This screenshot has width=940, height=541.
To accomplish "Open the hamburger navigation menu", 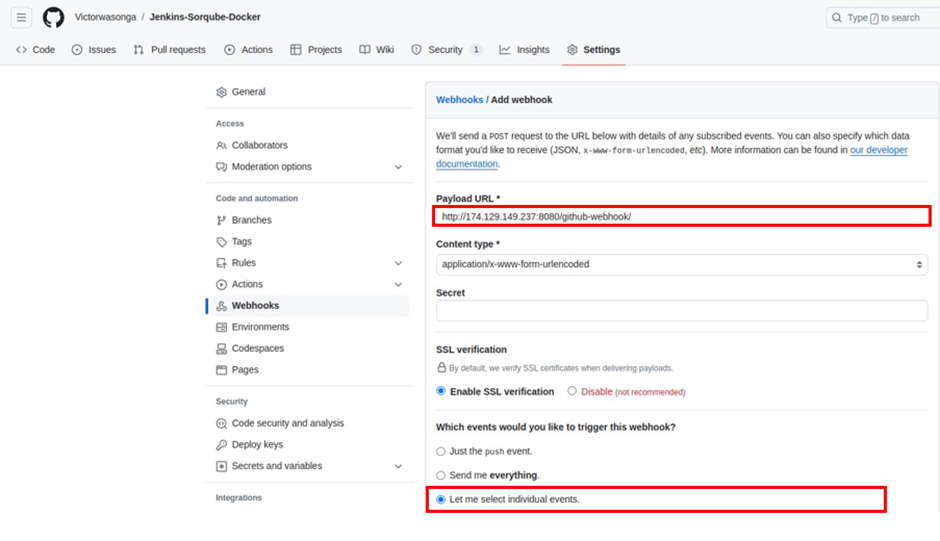I will (x=21, y=17).
